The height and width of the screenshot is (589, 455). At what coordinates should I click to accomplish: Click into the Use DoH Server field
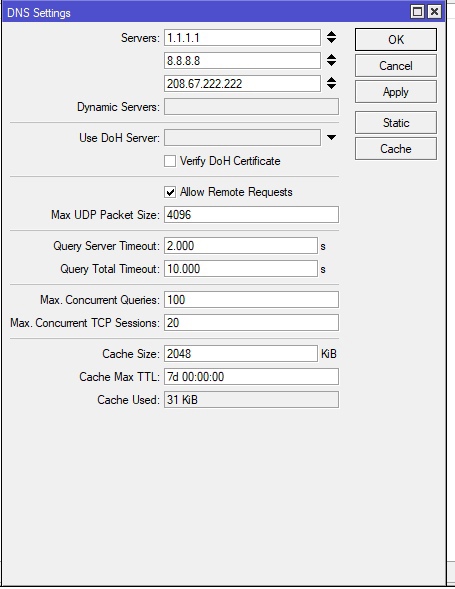point(242,138)
